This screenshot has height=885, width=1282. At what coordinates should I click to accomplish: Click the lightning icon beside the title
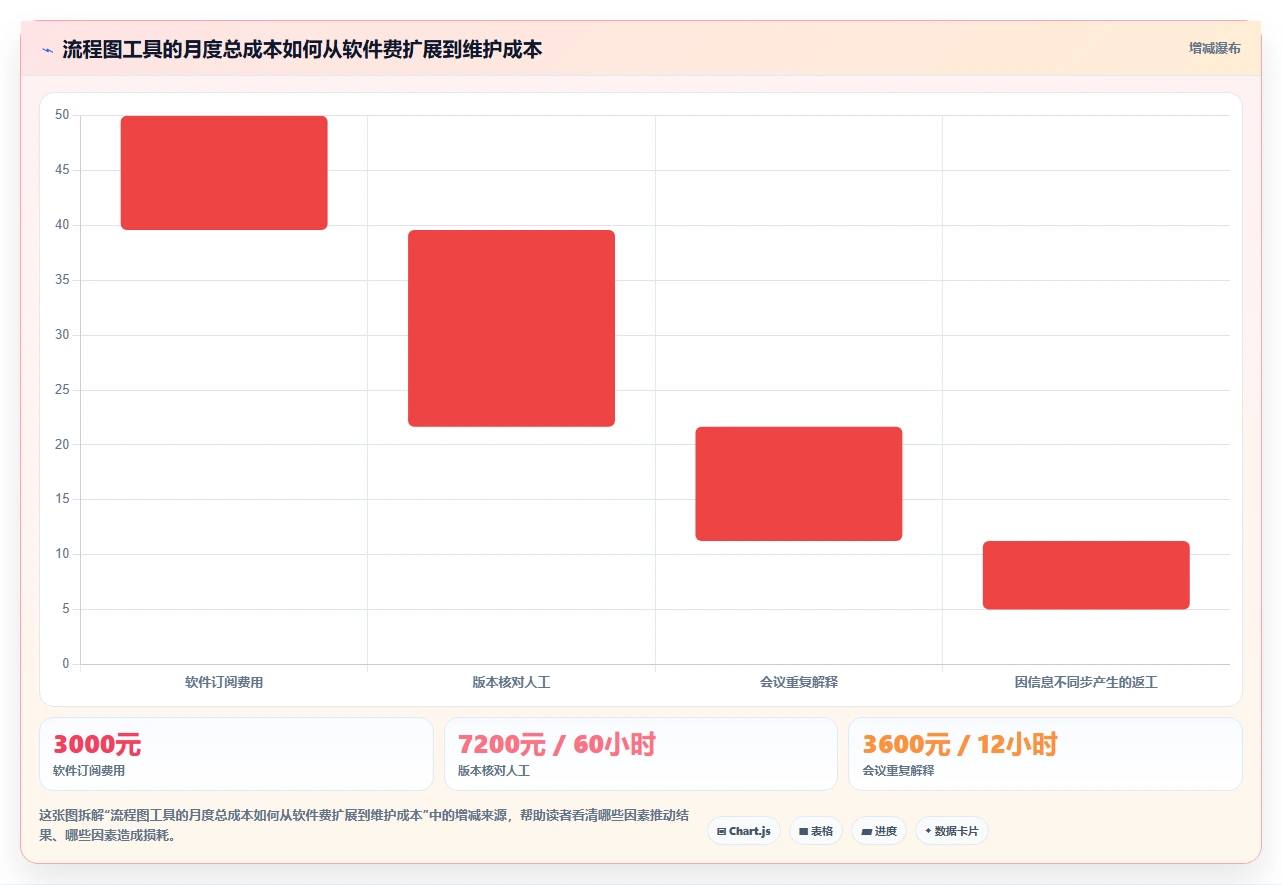tap(47, 50)
